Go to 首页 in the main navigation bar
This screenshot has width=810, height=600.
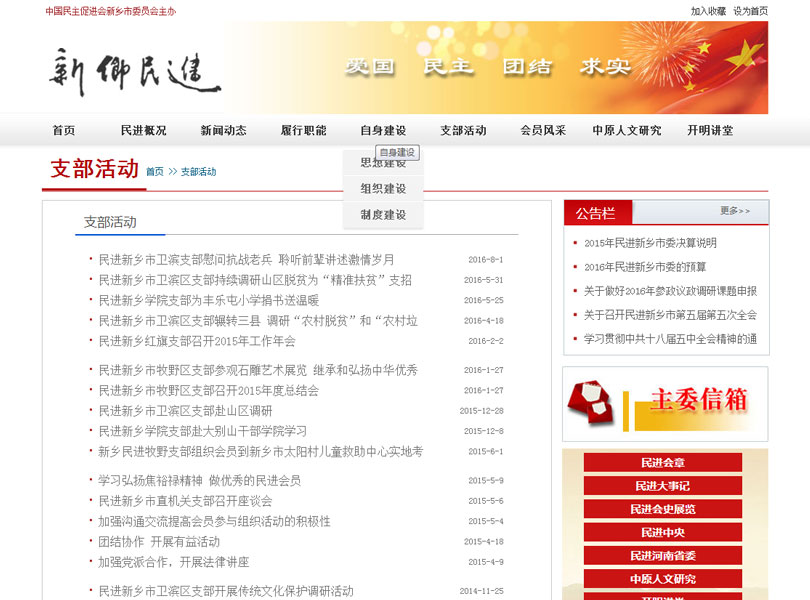(64, 130)
